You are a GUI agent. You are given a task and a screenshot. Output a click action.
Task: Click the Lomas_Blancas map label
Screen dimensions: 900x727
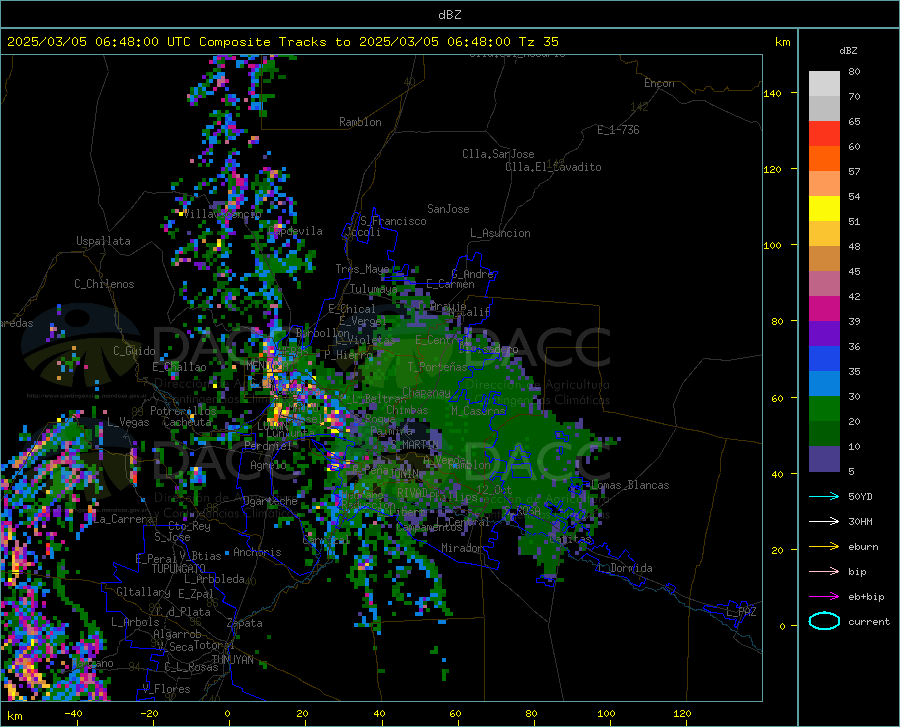[630, 485]
